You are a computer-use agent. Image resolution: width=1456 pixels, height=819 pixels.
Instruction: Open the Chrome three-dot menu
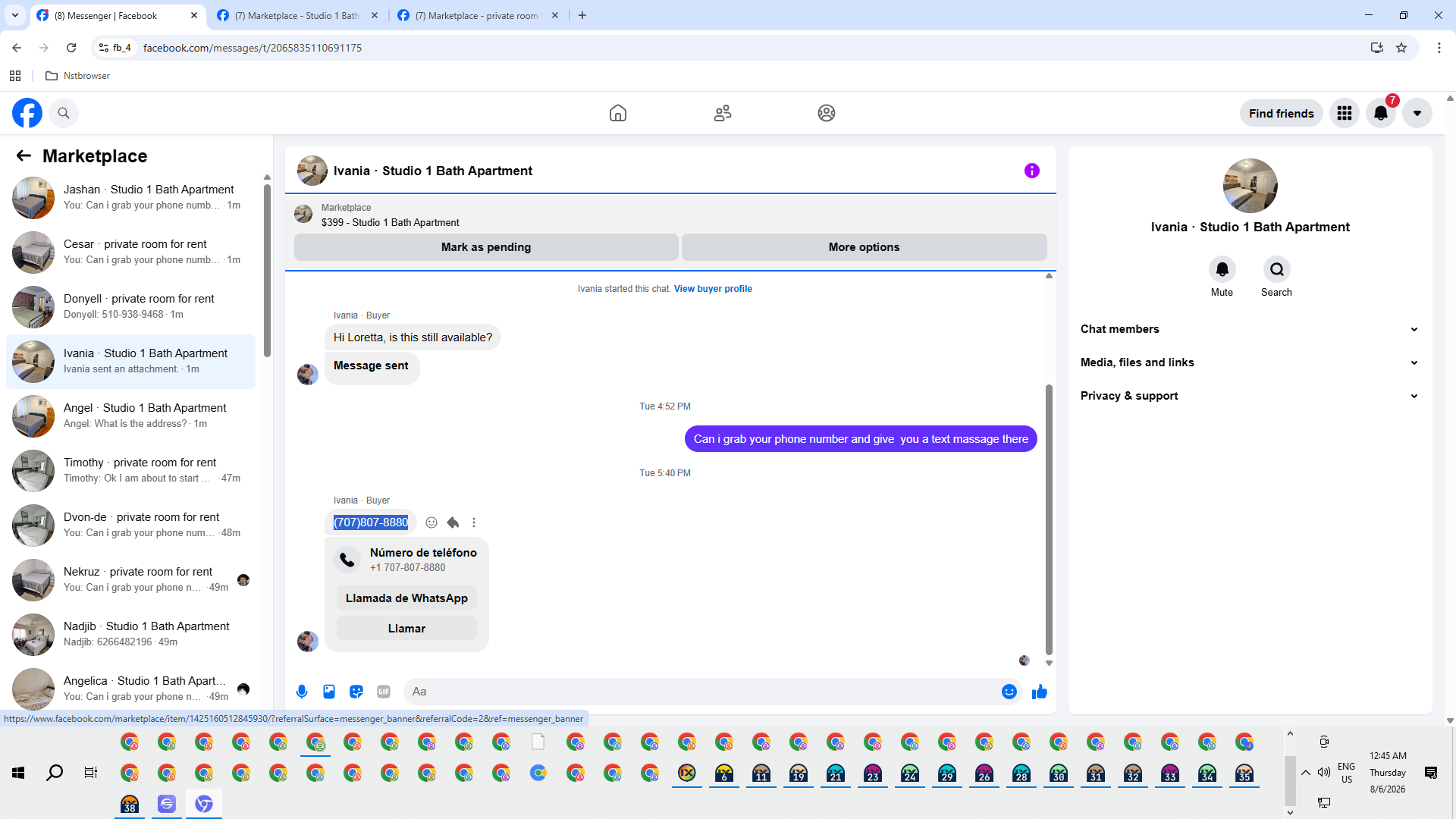point(1439,48)
